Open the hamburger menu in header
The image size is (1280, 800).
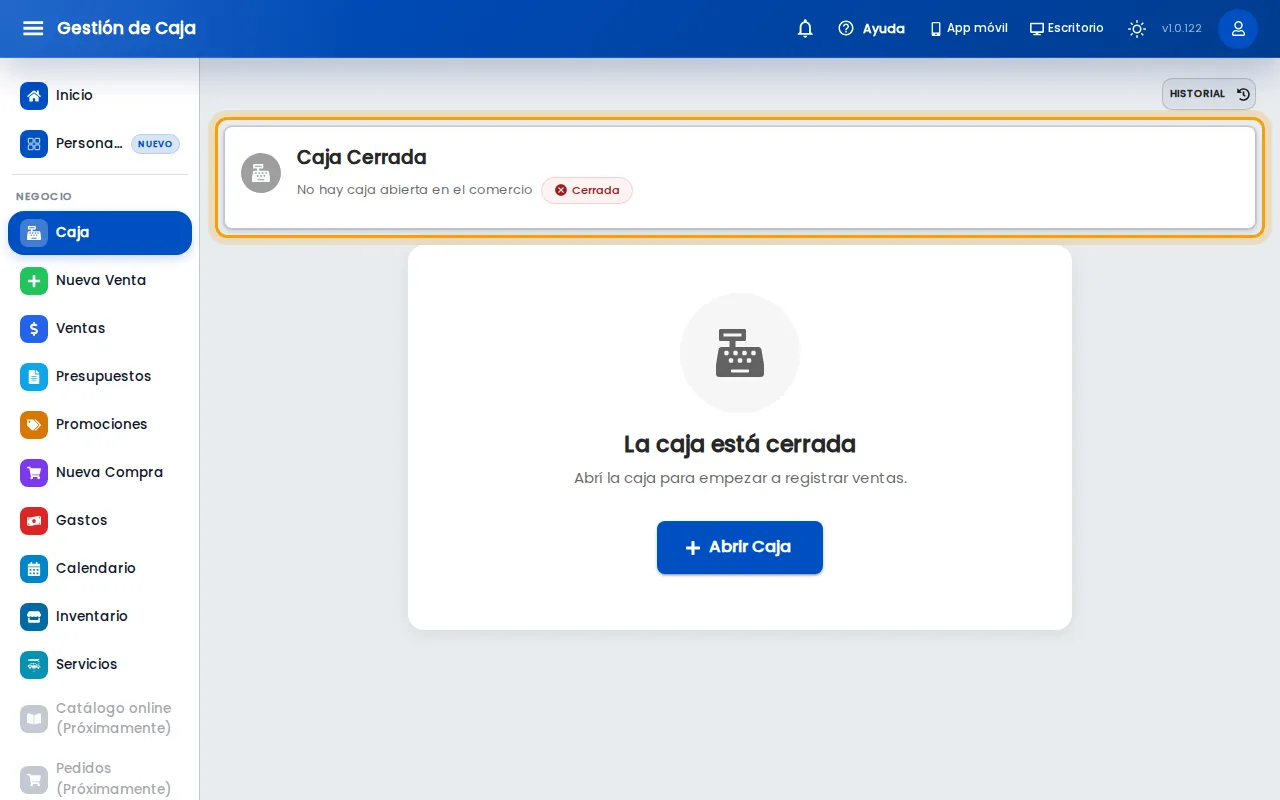(x=33, y=28)
